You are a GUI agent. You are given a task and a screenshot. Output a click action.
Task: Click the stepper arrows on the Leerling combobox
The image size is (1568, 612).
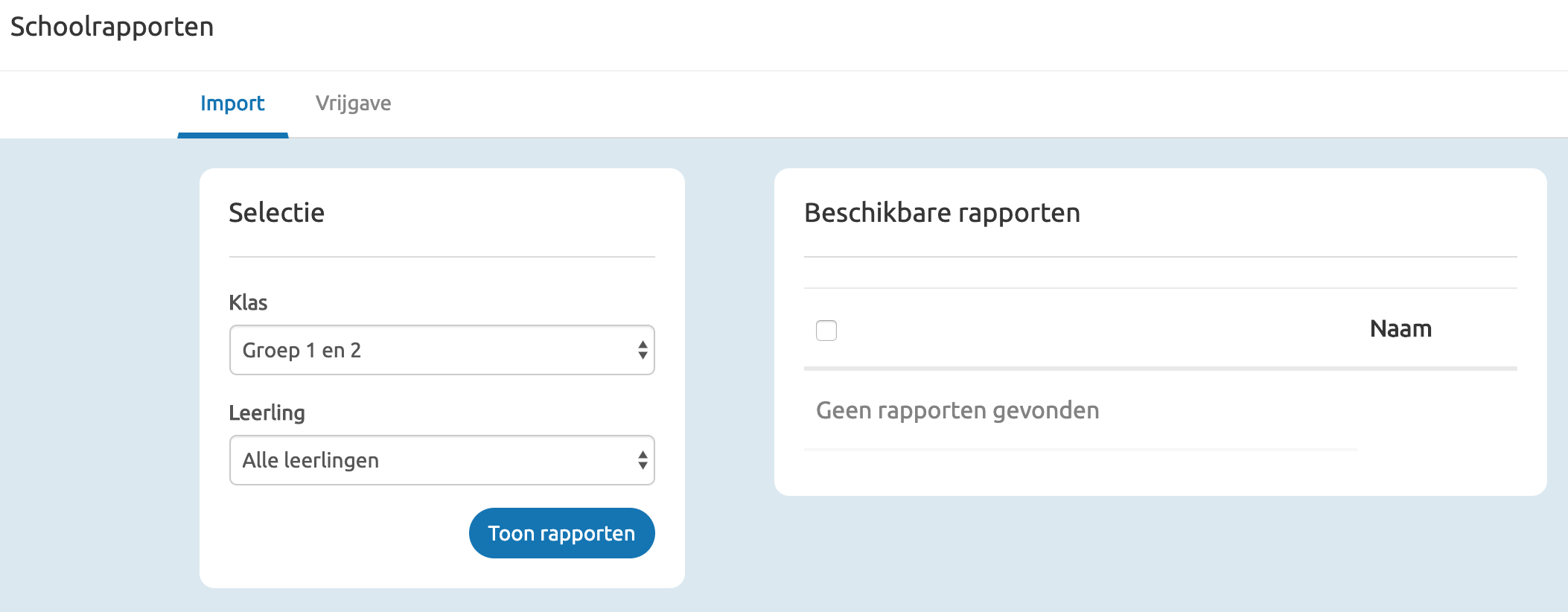(x=642, y=460)
